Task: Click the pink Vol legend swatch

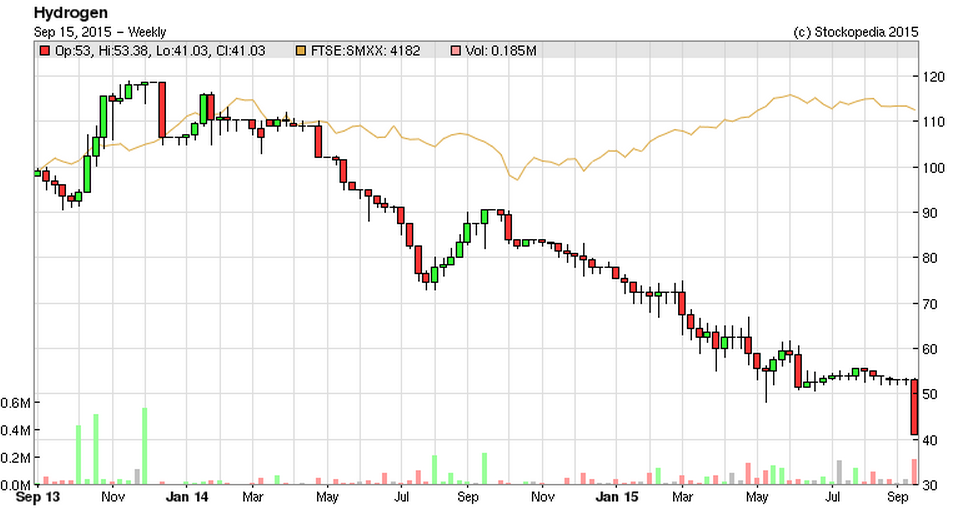Action: 455,51
